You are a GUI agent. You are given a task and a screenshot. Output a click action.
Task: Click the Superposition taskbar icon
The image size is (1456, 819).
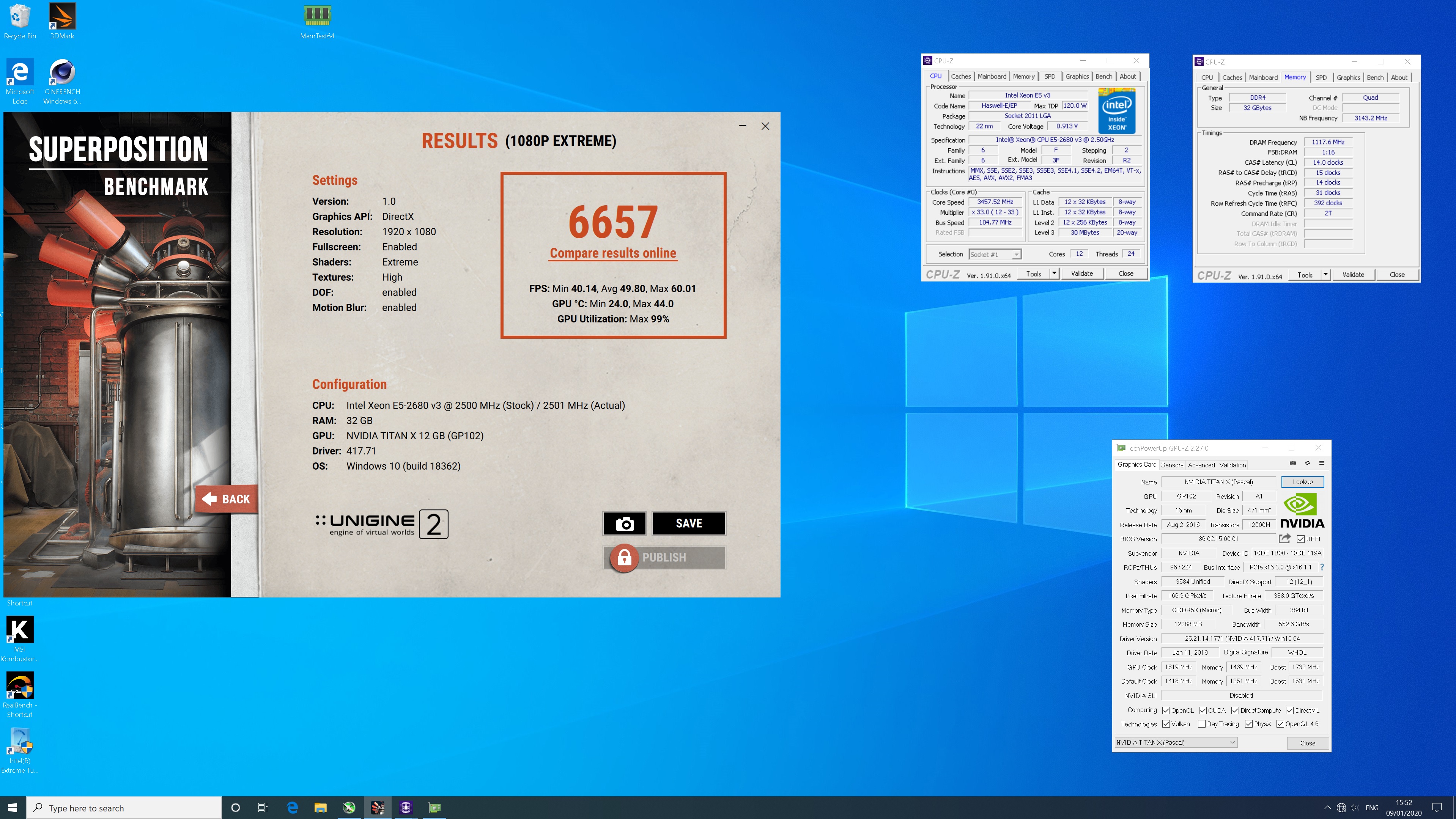tap(378, 808)
